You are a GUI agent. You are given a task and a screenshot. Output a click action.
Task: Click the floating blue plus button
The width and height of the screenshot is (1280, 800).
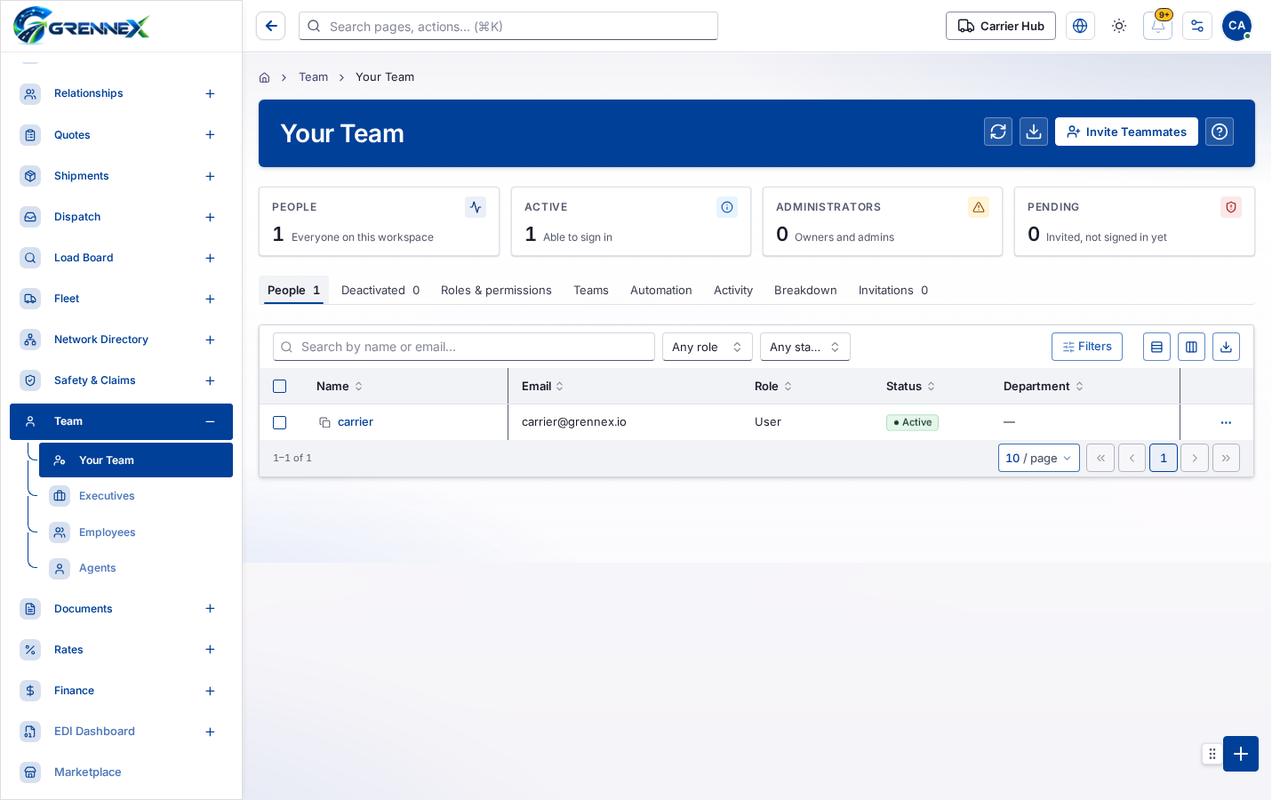click(1241, 754)
